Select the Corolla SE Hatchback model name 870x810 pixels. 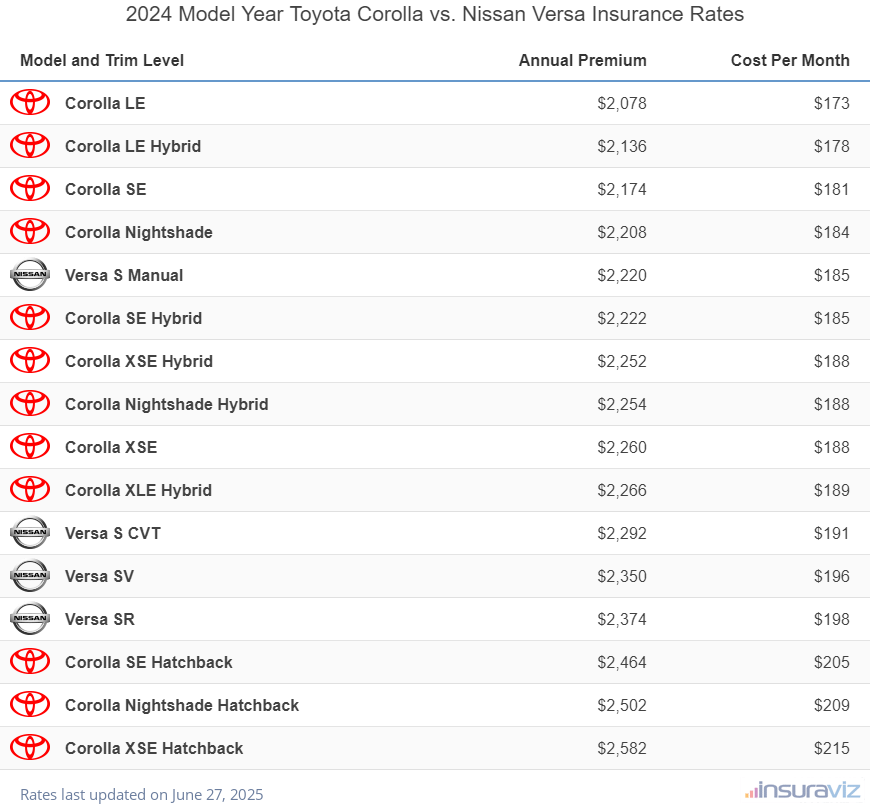pos(149,662)
